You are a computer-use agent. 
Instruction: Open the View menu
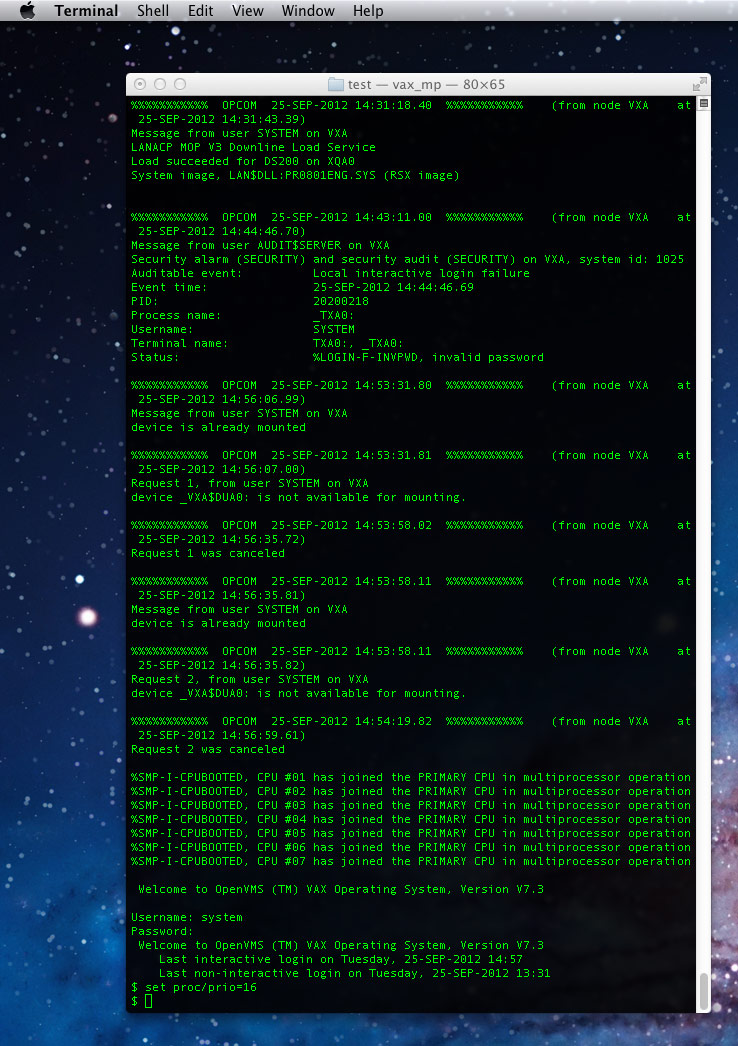pos(247,11)
